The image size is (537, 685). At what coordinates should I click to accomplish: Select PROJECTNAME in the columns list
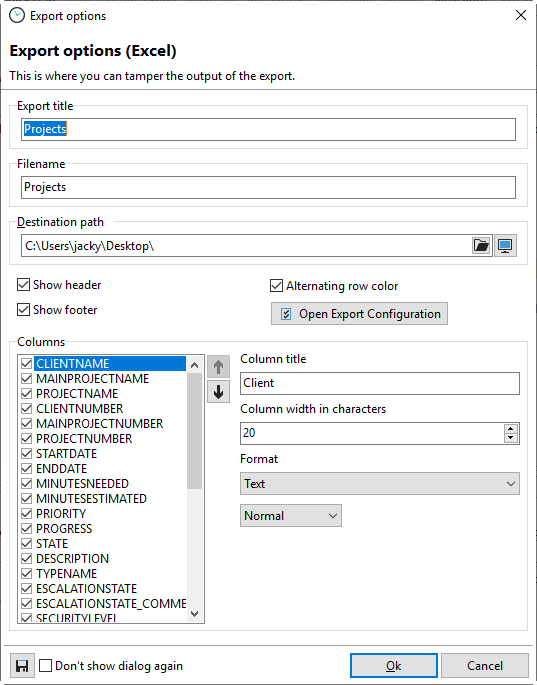[77, 394]
